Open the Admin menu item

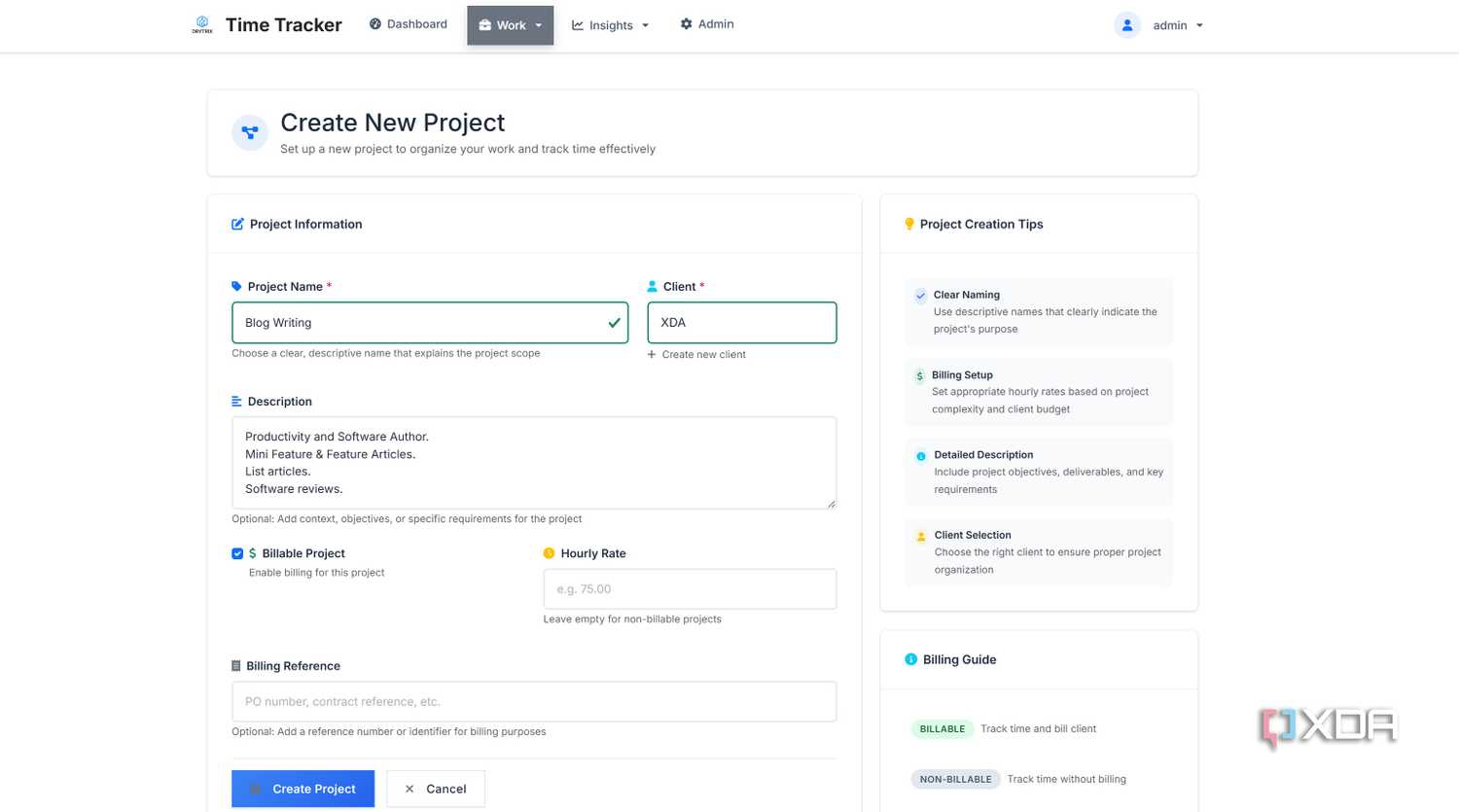coord(707,24)
